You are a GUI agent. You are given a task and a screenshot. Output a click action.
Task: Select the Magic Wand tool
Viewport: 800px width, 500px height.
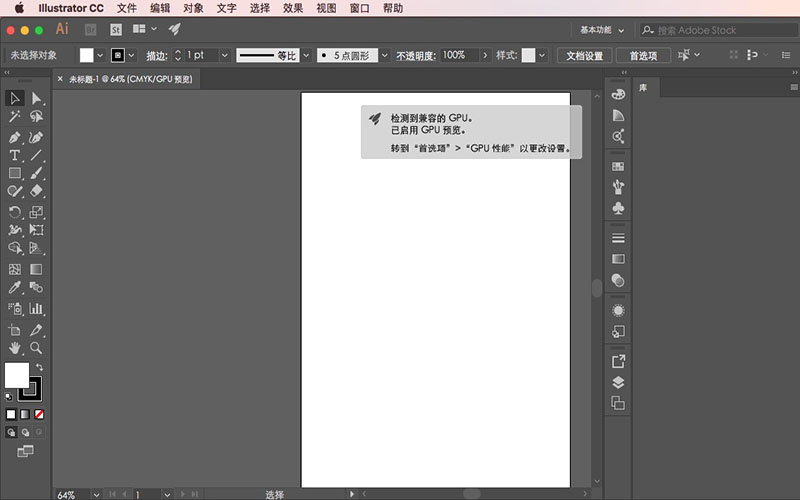[15, 117]
